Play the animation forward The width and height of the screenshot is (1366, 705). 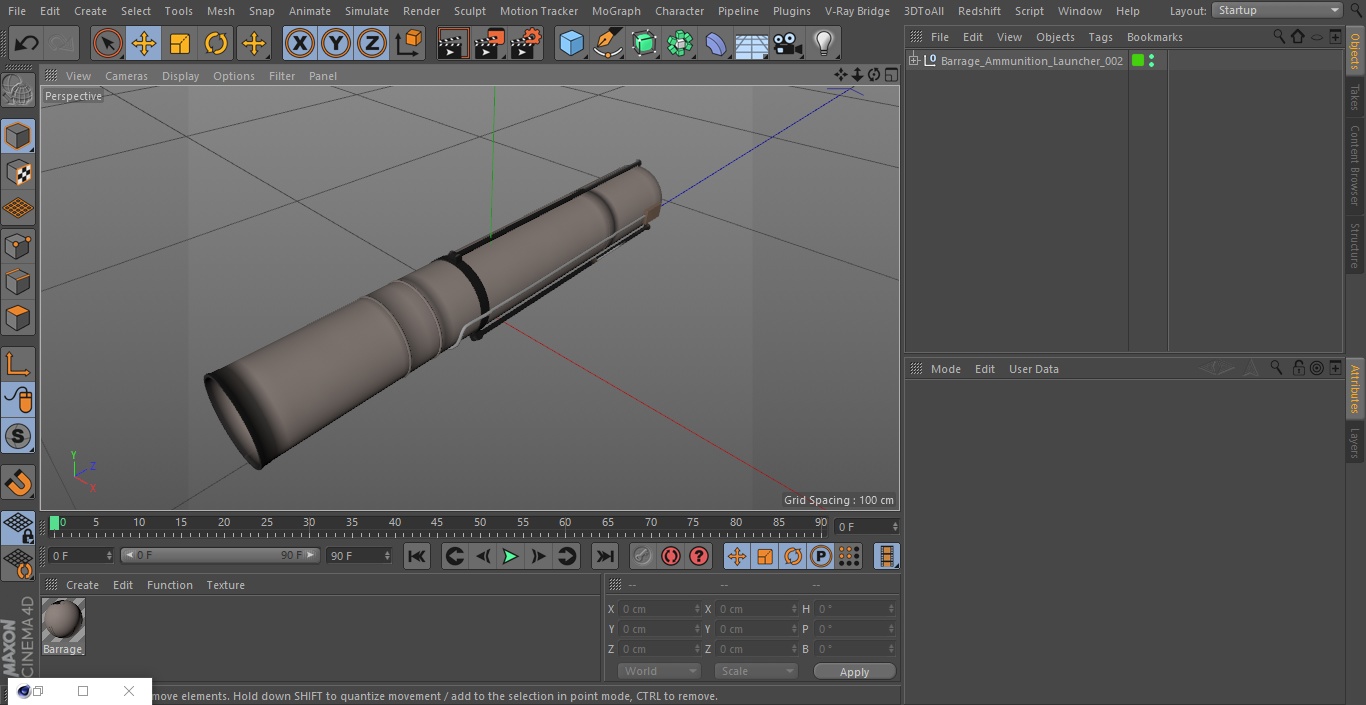(510, 556)
